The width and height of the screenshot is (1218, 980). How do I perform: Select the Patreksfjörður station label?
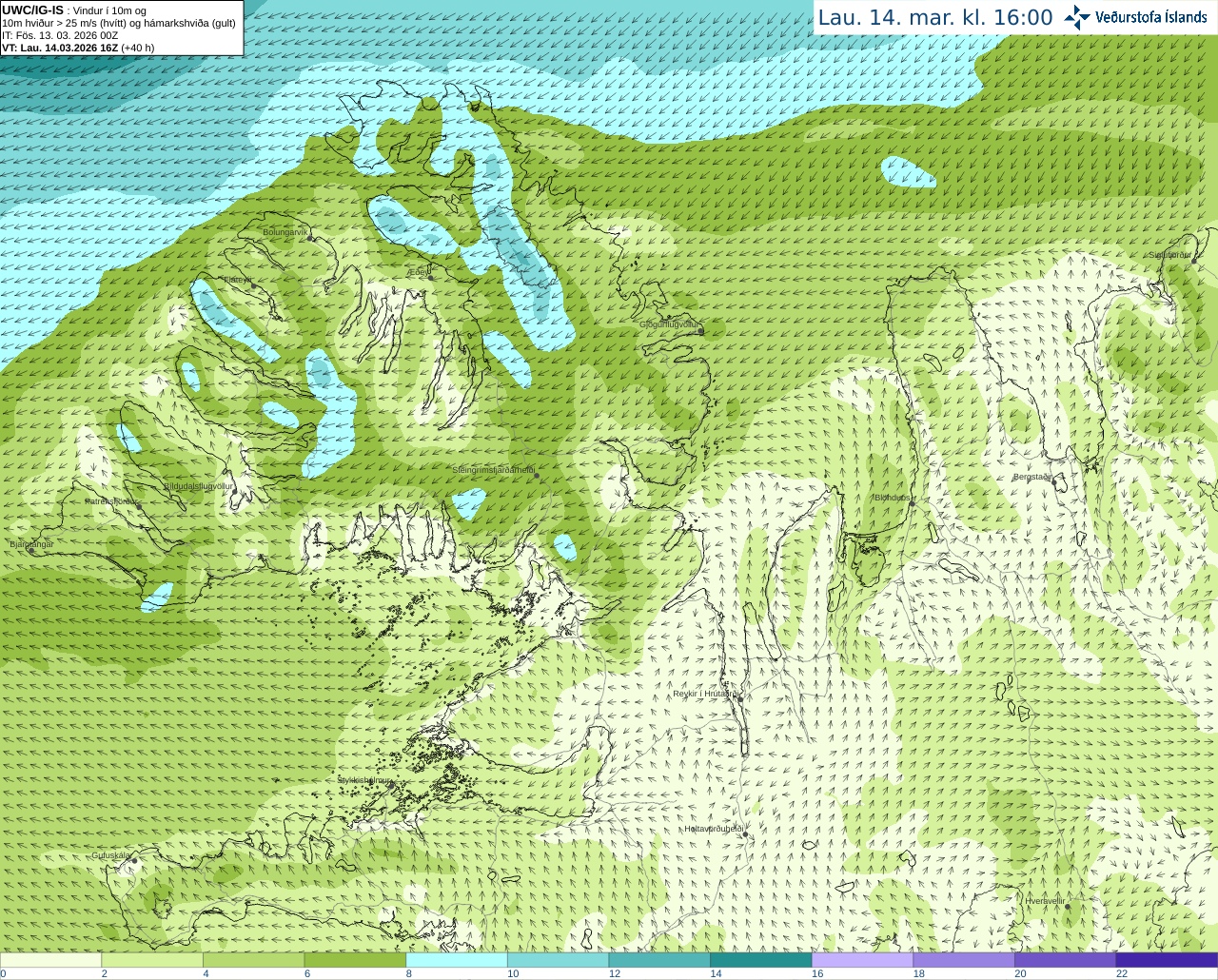pyautogui.click(x=112, y=500)
